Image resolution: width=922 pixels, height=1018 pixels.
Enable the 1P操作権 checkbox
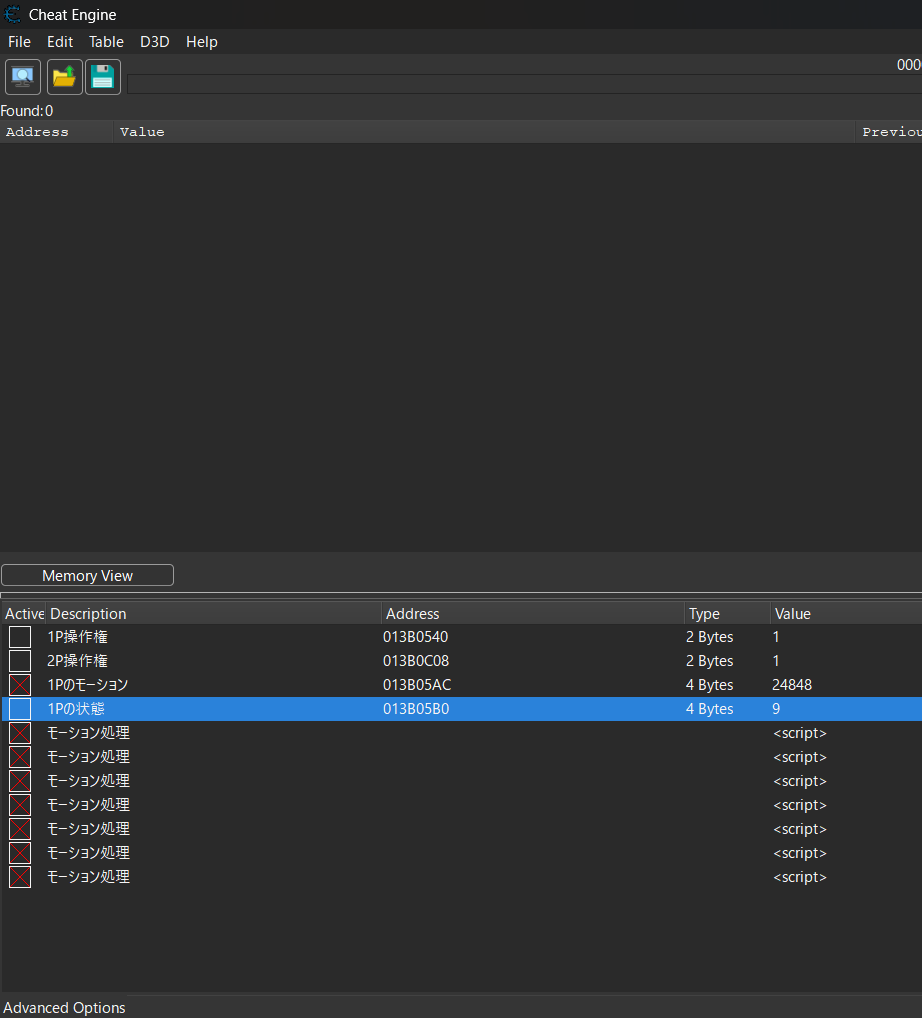pyautogui.click(x=20, y=637)
